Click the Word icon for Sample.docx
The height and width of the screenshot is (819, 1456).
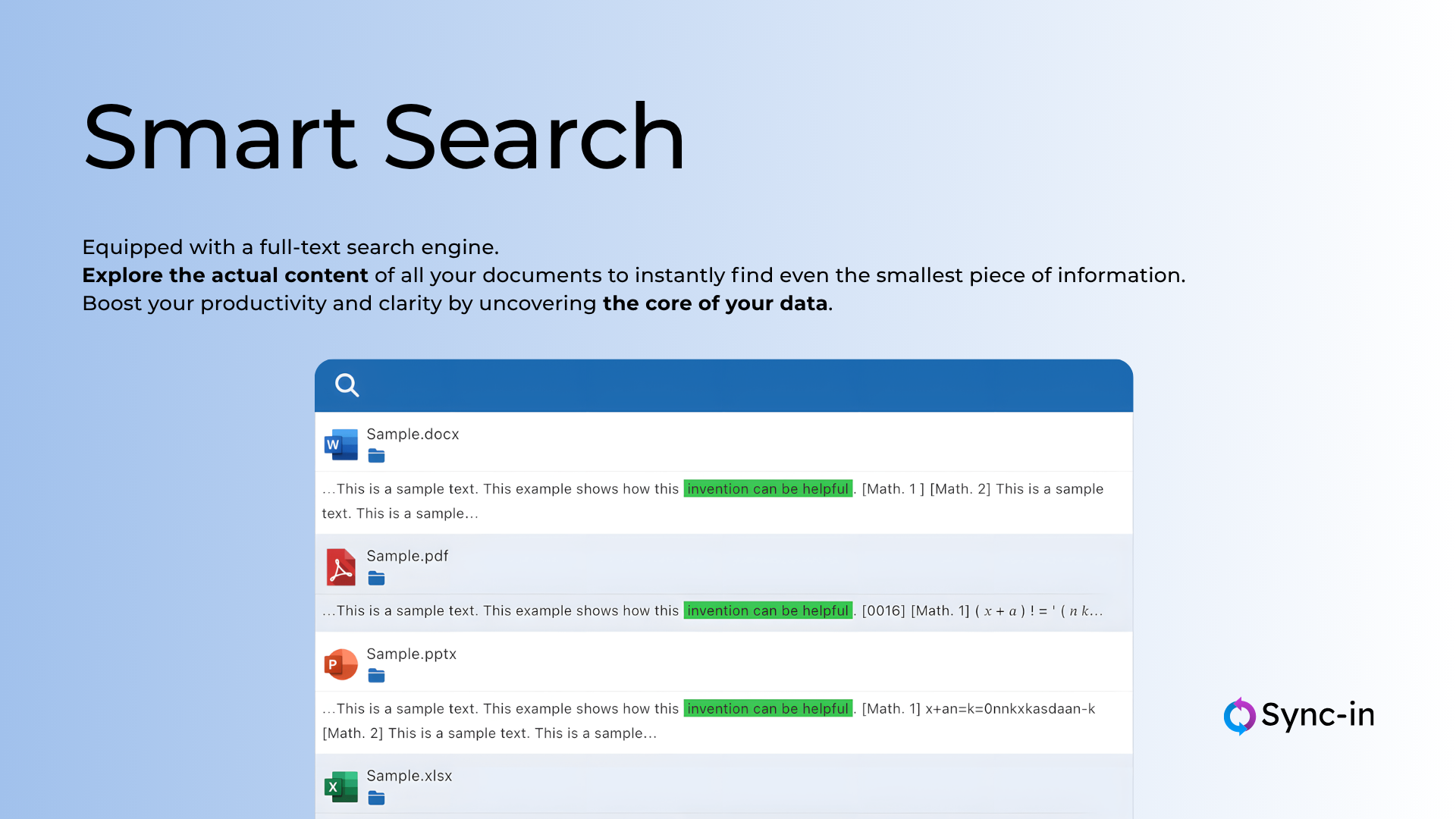pos(340,445)
